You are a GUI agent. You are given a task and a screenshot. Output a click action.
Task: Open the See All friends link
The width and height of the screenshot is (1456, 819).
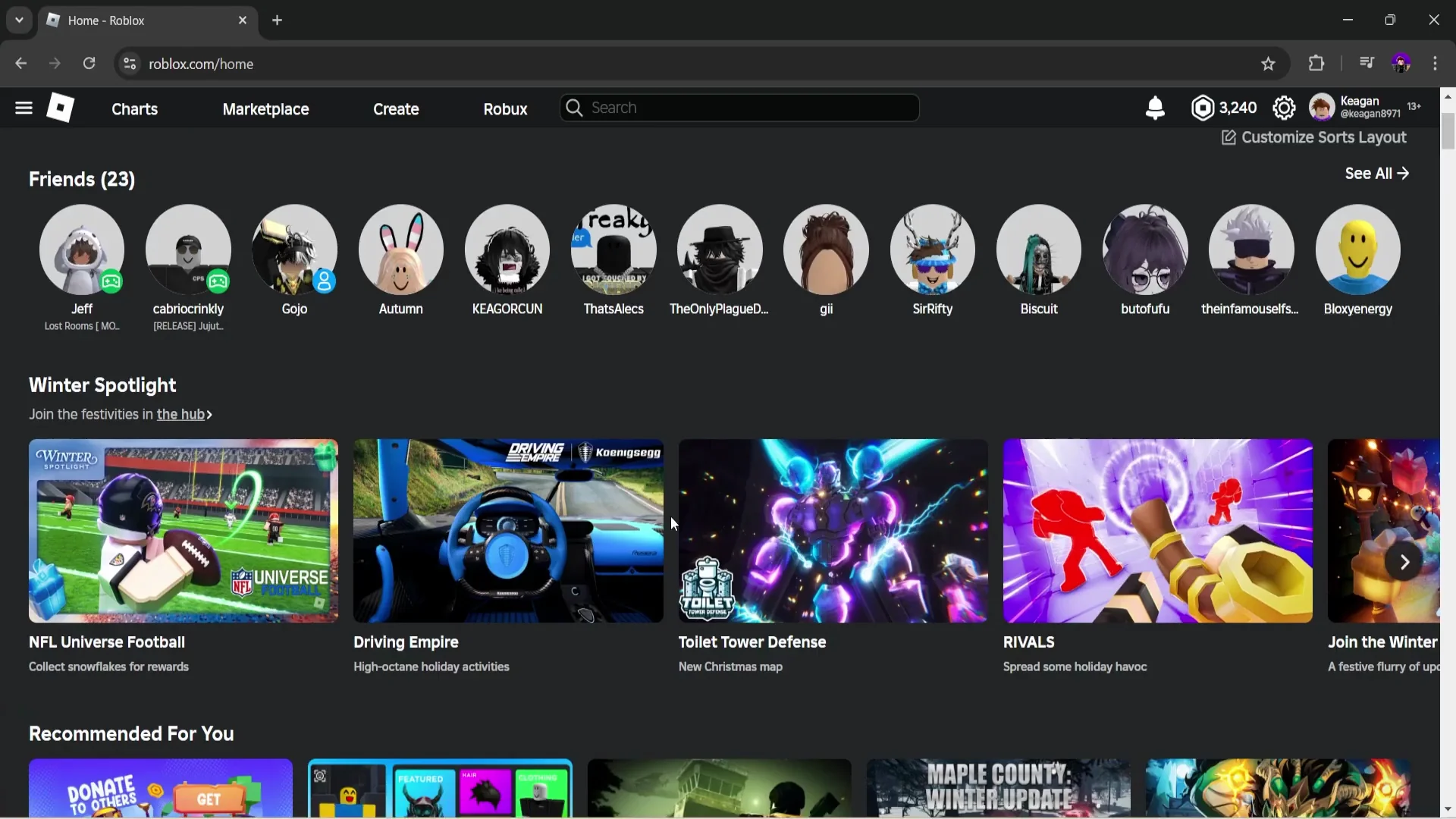[1376, 173]
